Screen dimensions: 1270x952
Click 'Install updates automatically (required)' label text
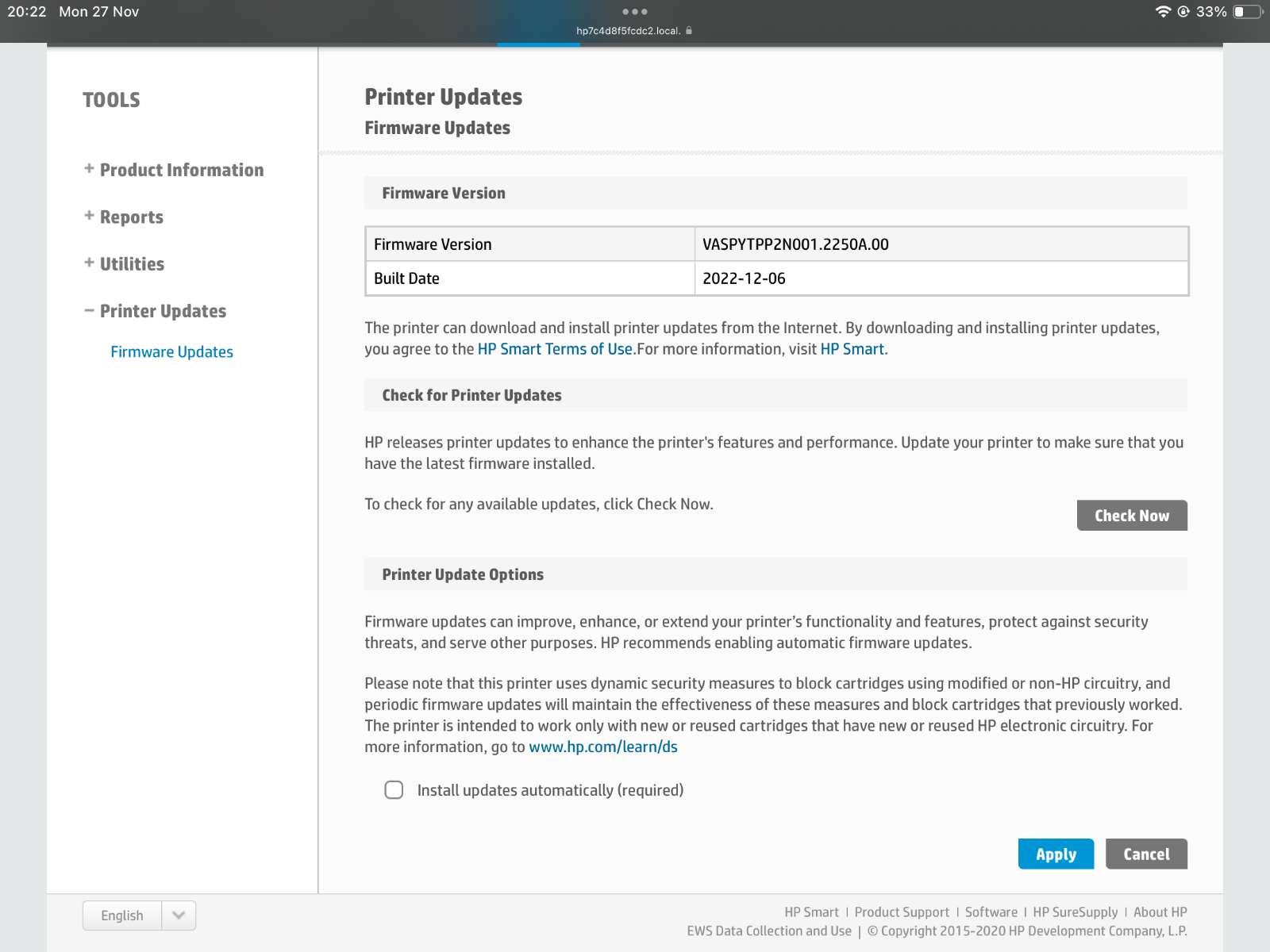point(550,790)
